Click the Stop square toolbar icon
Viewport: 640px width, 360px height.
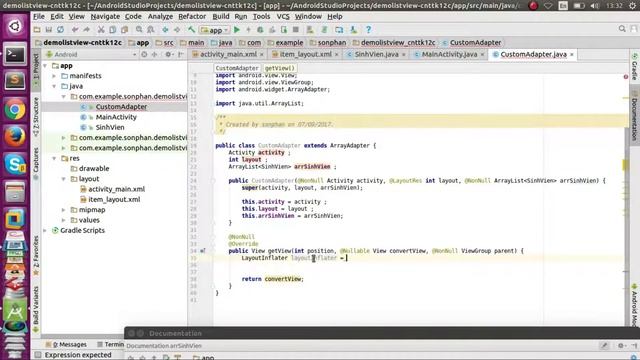296,30
